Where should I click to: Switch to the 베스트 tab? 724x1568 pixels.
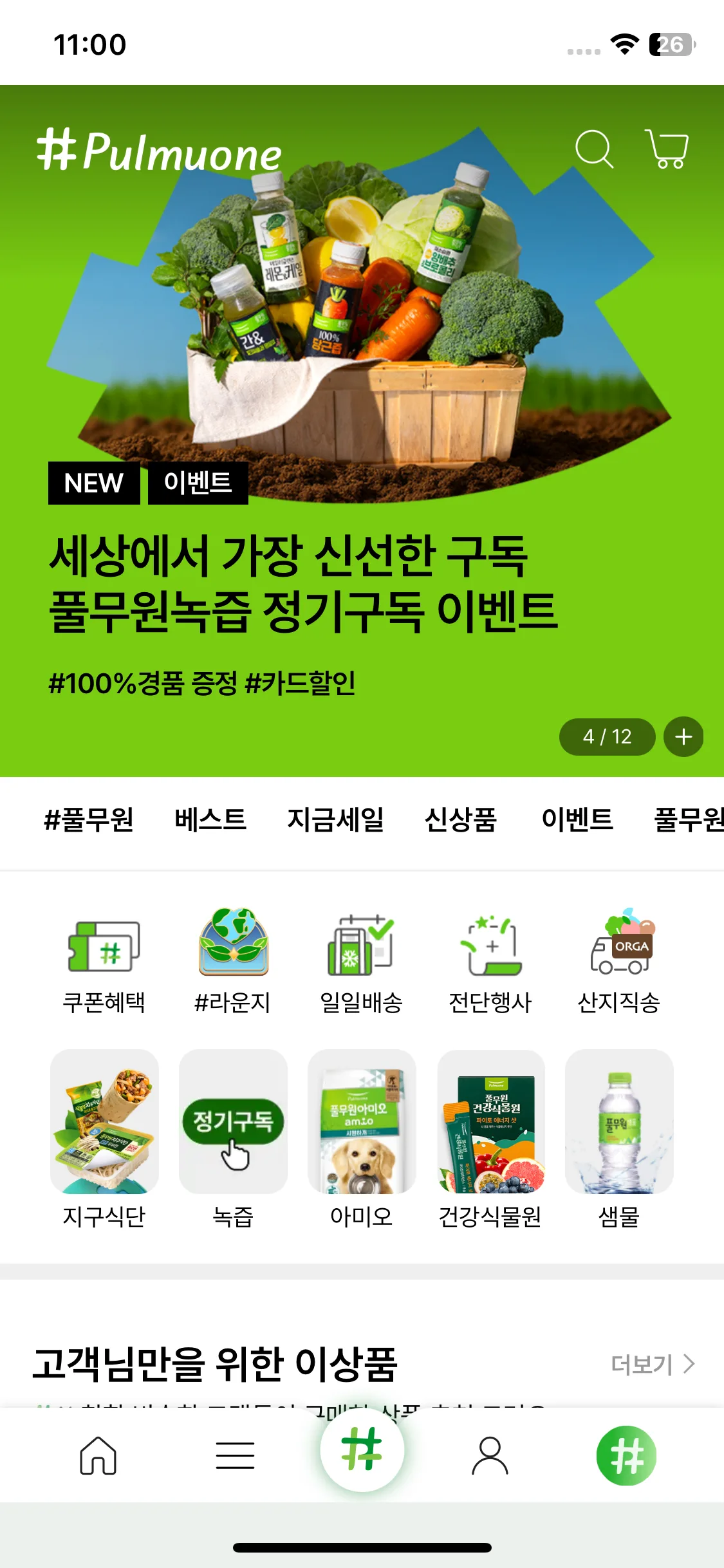pyautogui.click(x=210, y=819)
